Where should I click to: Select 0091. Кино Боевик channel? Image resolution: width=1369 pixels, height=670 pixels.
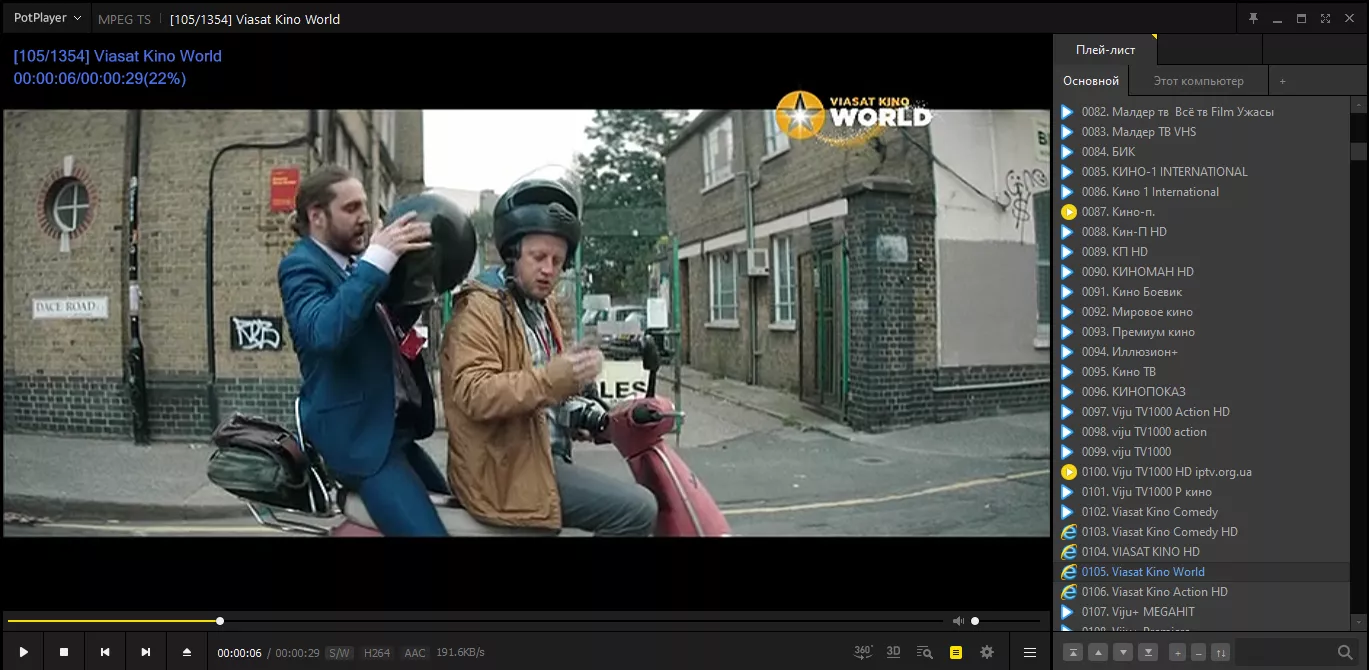tap(1203, 292)
